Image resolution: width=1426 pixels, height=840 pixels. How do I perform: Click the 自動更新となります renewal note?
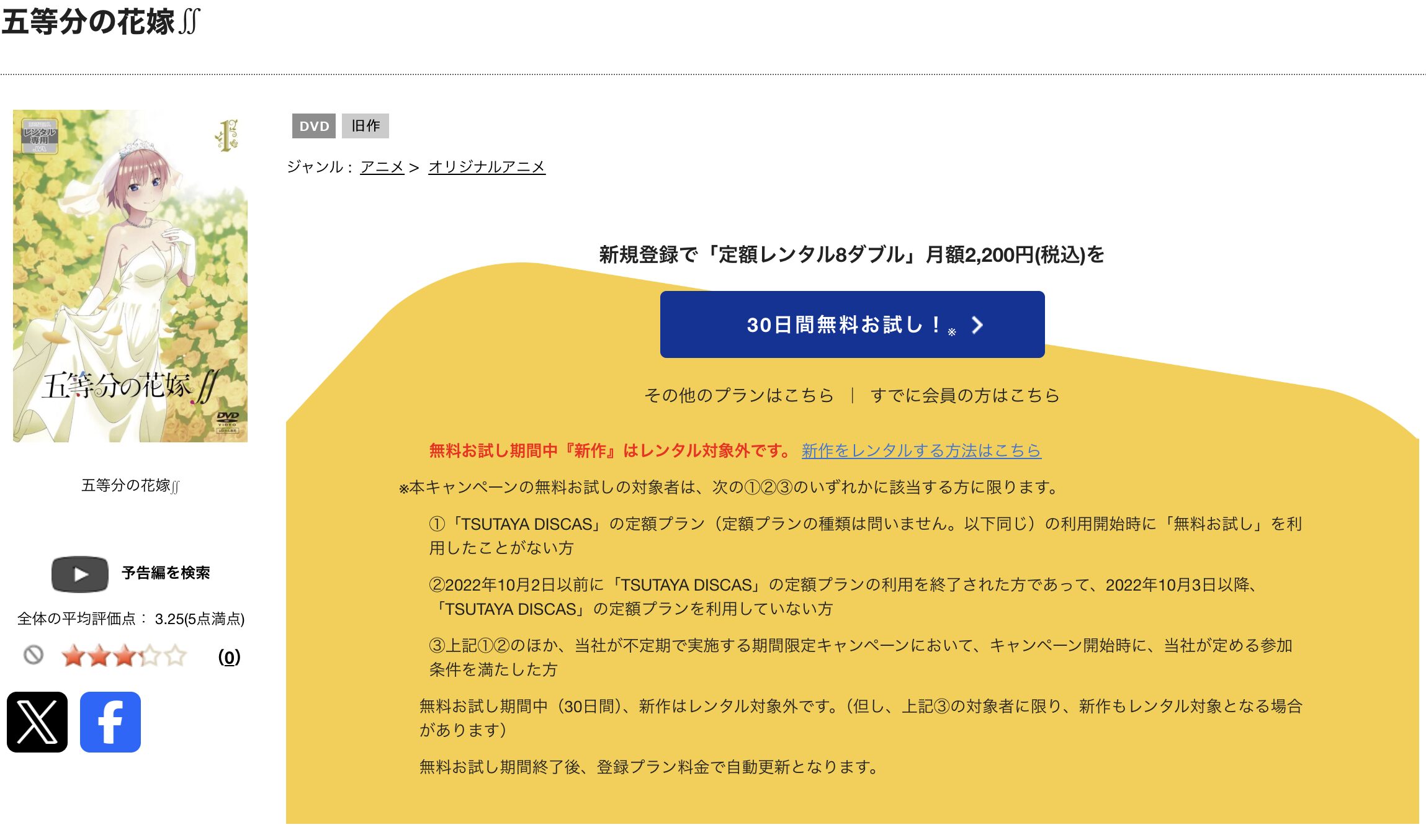(x=649, y=767)
